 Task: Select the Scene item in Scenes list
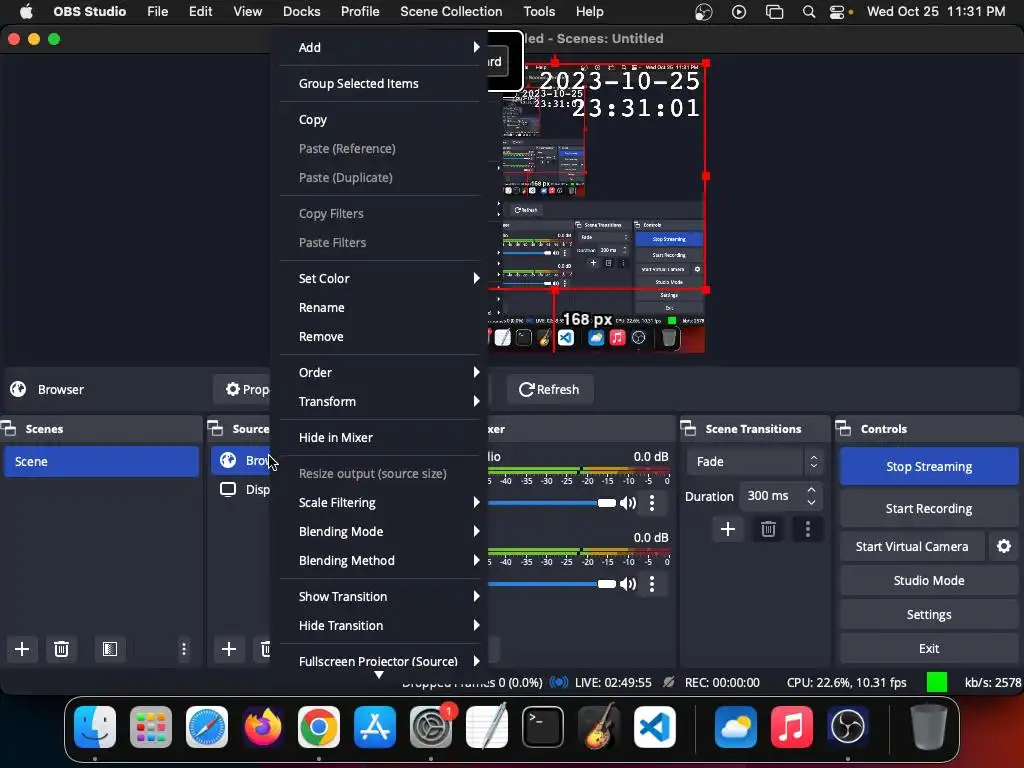coord(101,461)
